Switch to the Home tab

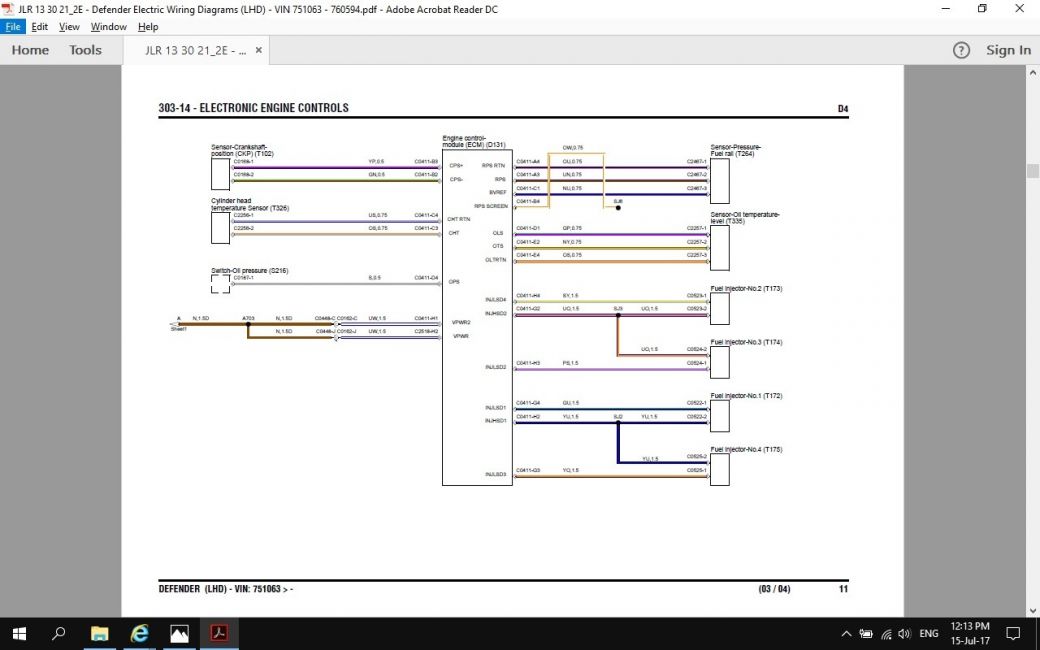(x=31, y=50)
